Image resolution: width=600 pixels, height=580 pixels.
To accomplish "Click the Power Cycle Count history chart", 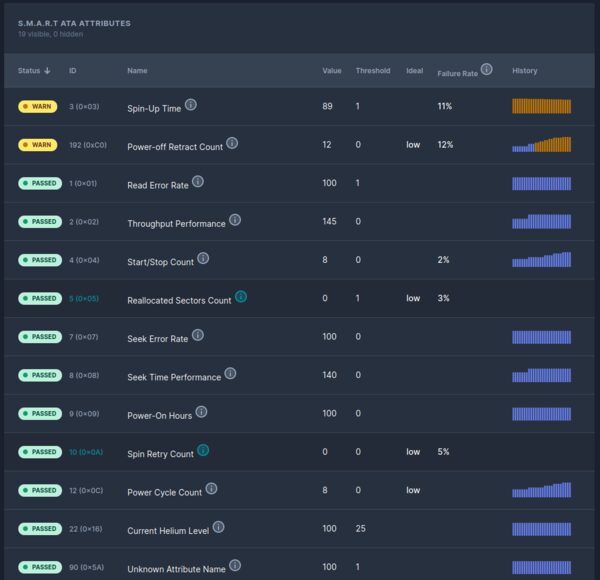I will coord(541,490).
